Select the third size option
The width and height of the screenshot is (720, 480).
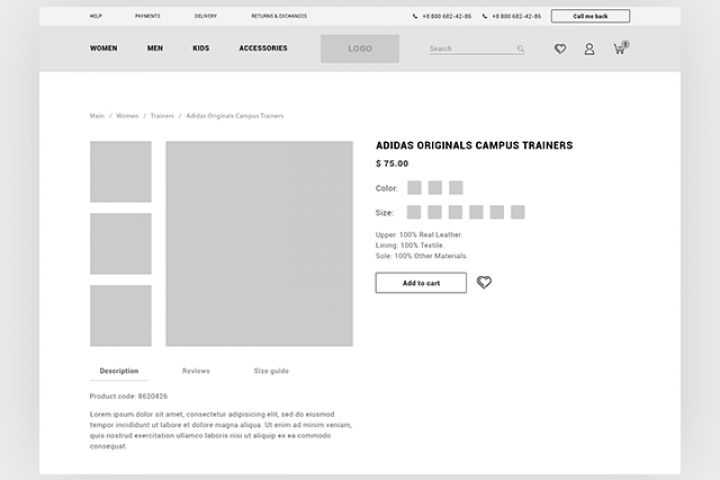456,212
